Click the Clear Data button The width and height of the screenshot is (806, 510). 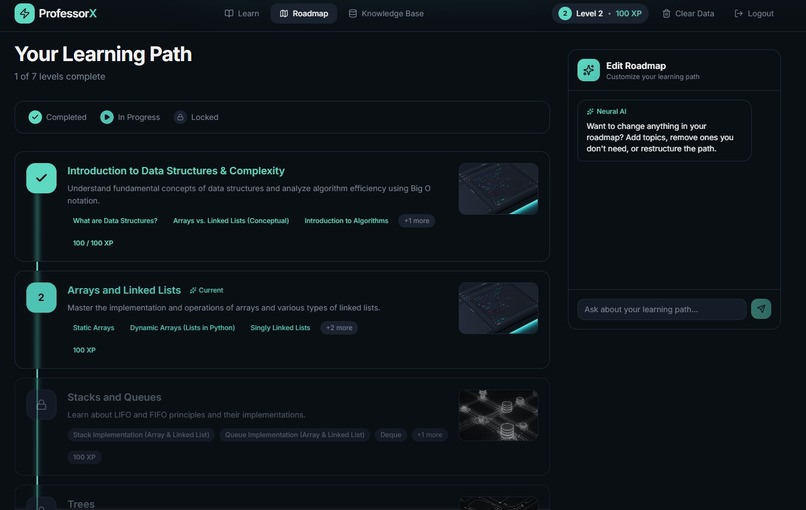point(688,13)
